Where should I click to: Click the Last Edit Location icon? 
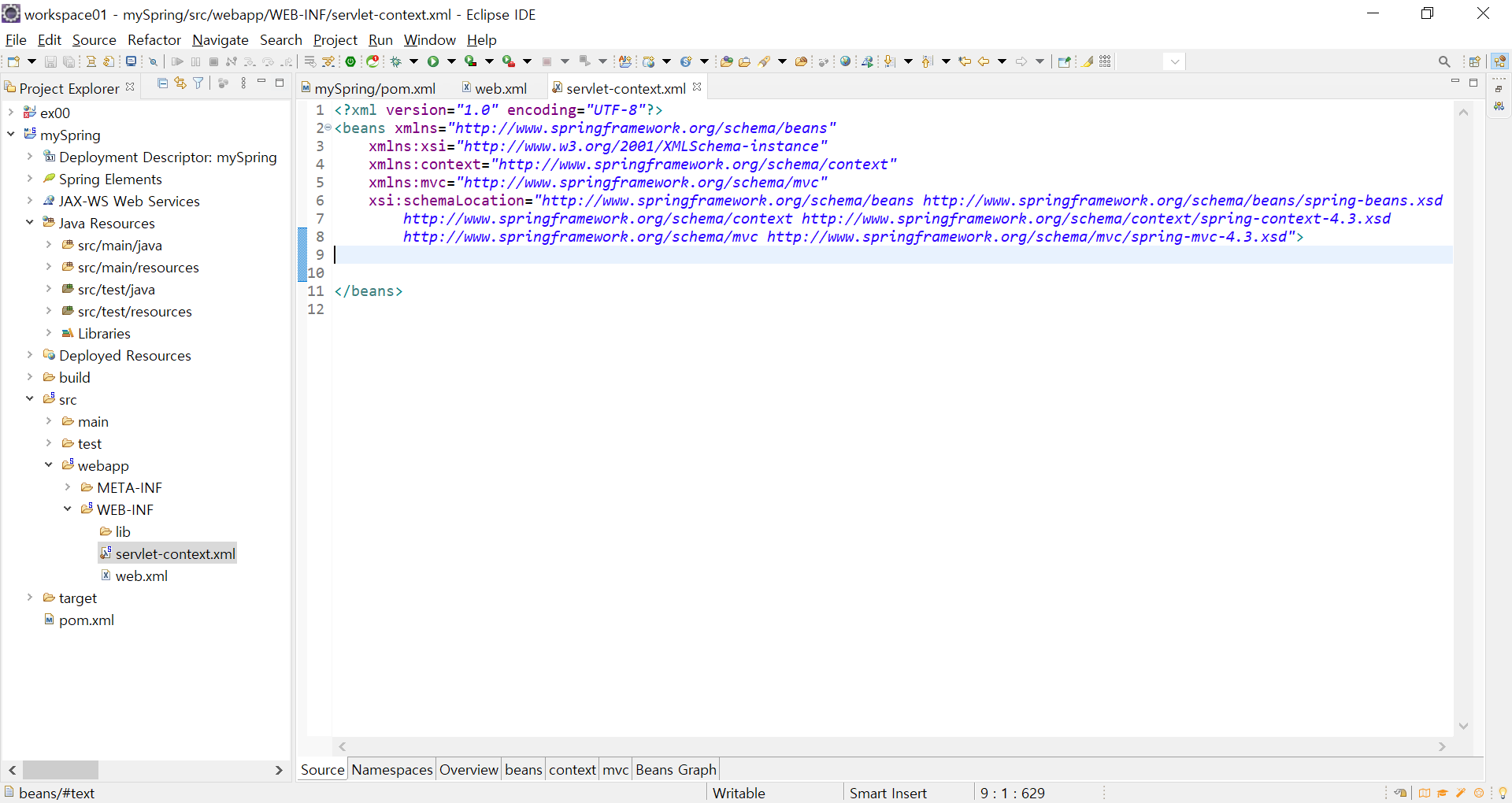[965, 61]
